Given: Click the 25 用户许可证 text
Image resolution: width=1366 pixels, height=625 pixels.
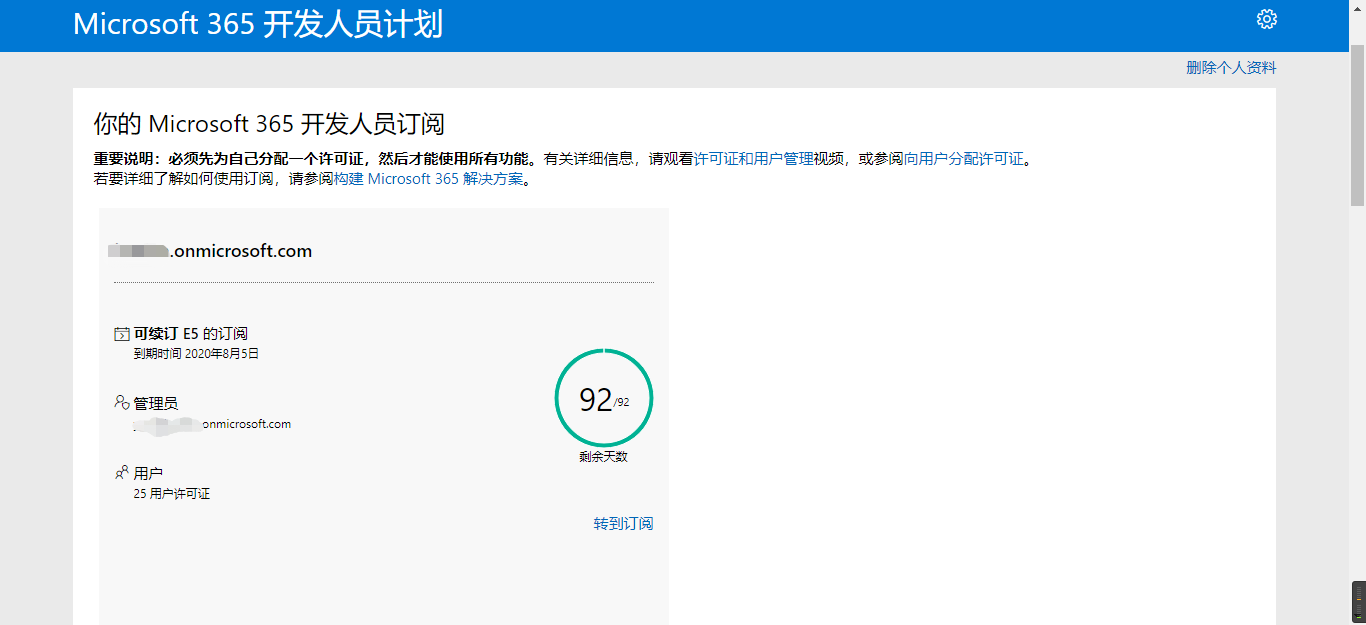Looking at the screenshot, I should click(172, 494).
